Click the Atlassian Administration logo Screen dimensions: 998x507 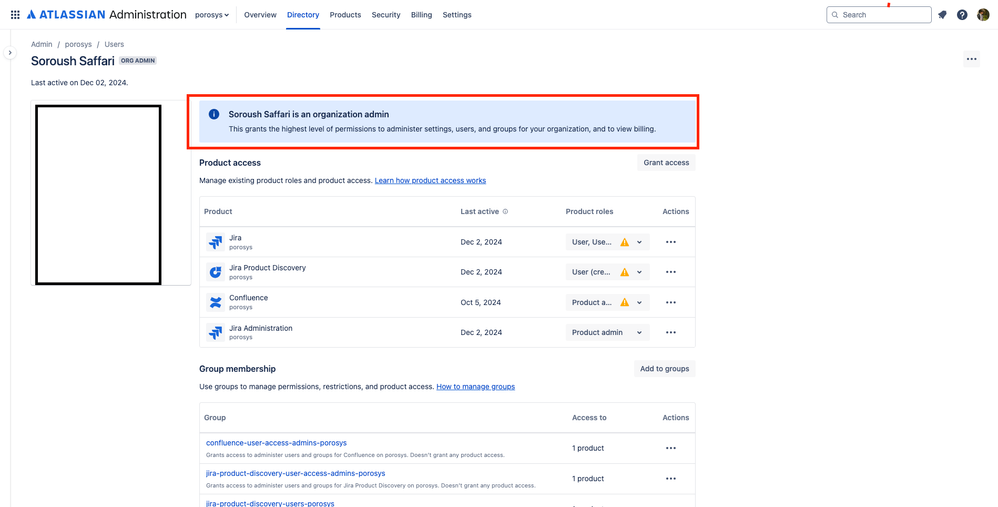coord(107,15)
